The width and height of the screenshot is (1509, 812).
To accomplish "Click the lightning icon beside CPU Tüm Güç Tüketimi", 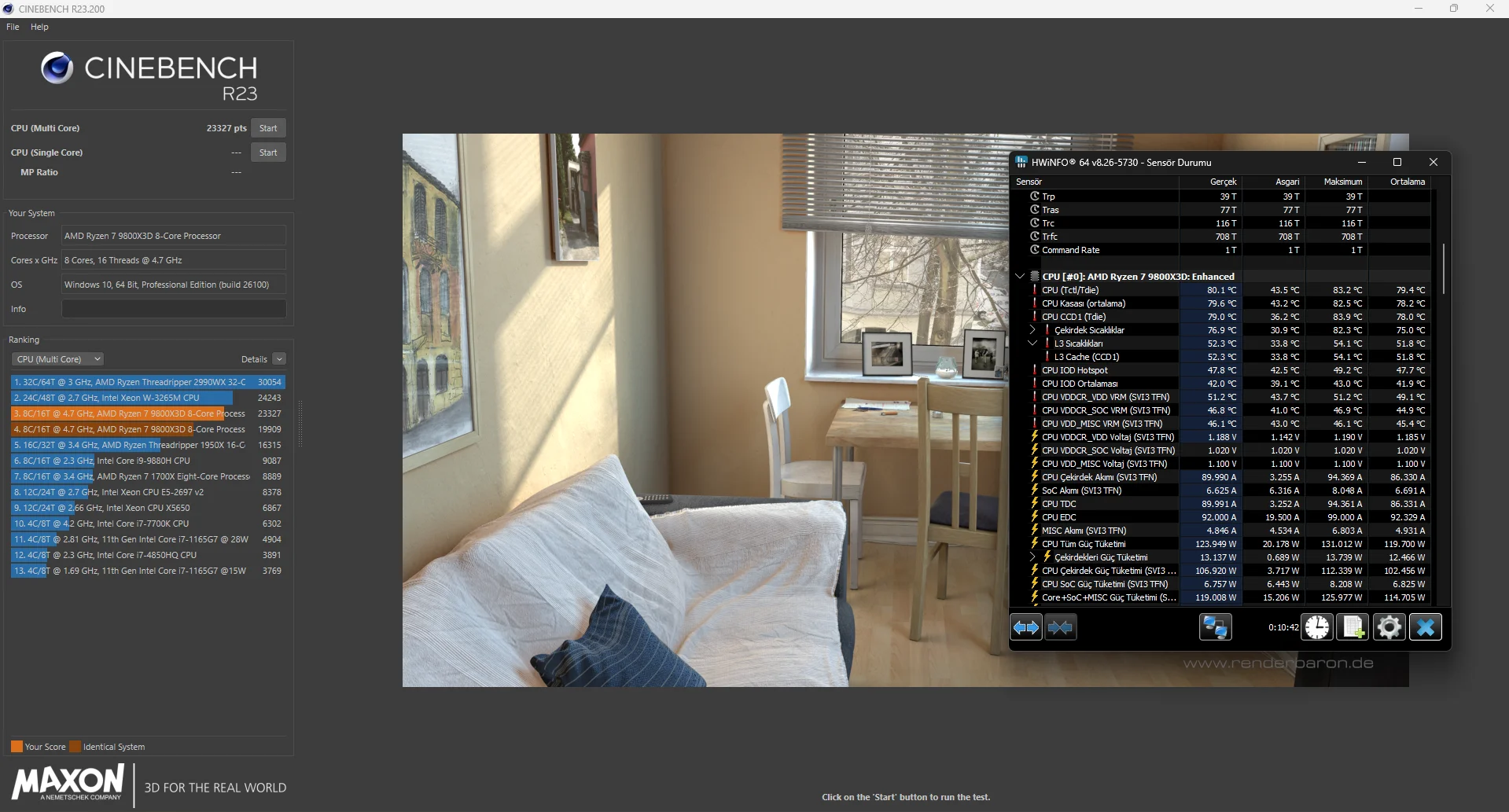I will [x=1035, y=544].
